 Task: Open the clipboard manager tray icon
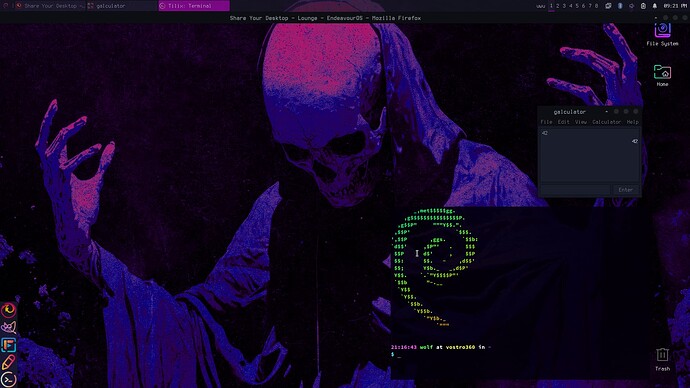tap(643, 6)
